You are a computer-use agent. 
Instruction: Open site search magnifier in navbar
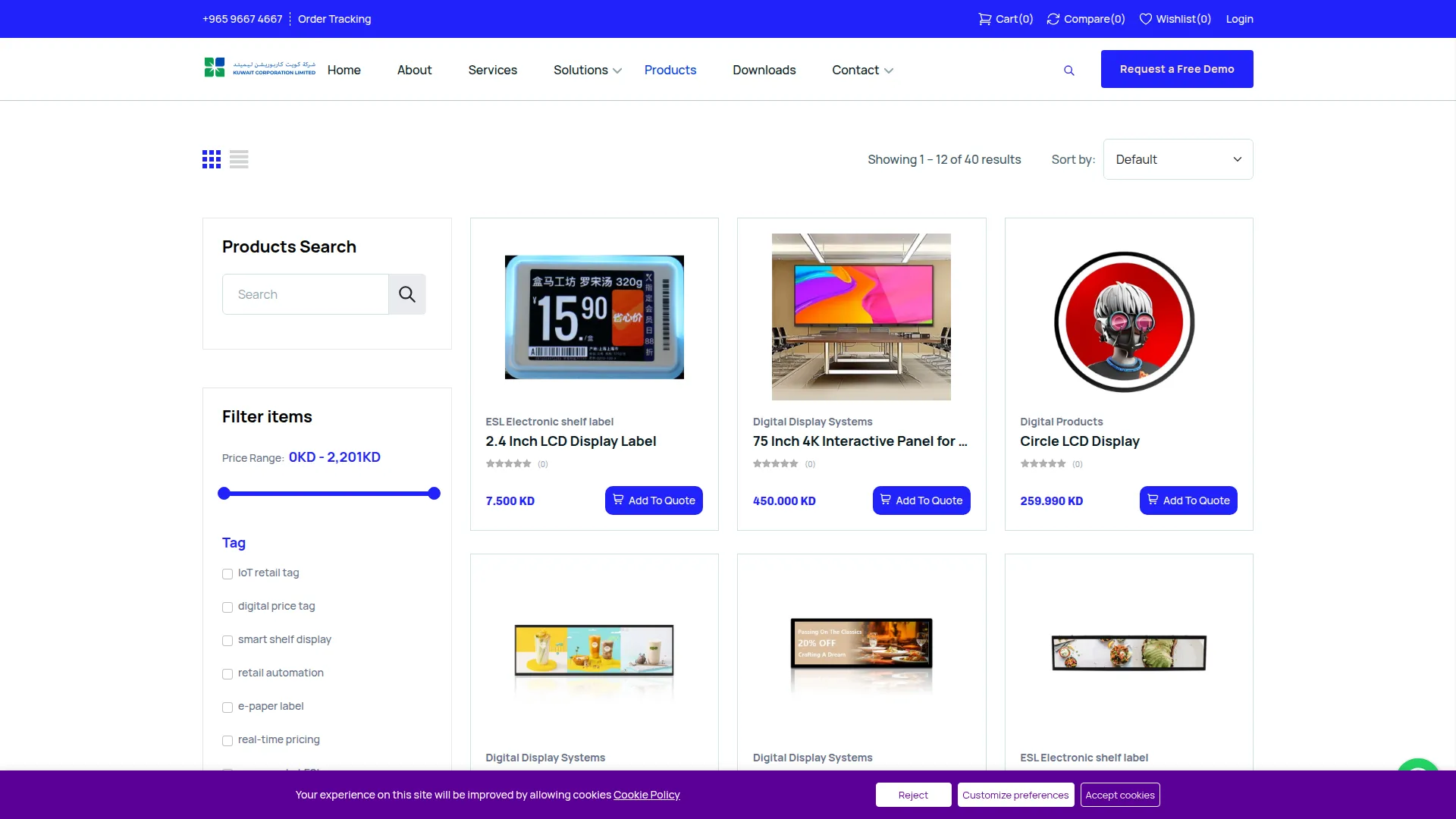[x=1069, y=71]
